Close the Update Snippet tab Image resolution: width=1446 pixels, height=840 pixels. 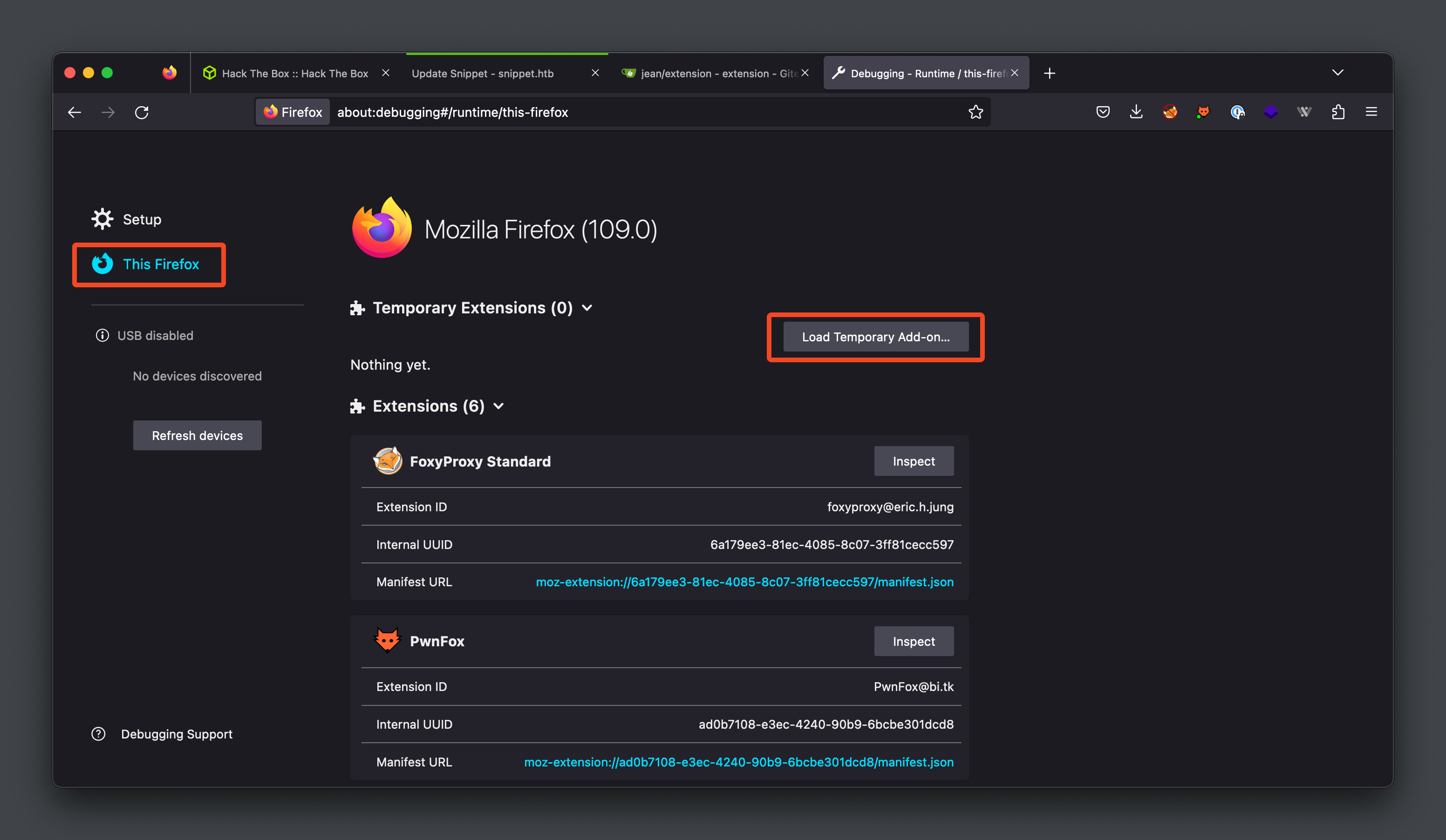pyautogui.click(x=595, y=73)
